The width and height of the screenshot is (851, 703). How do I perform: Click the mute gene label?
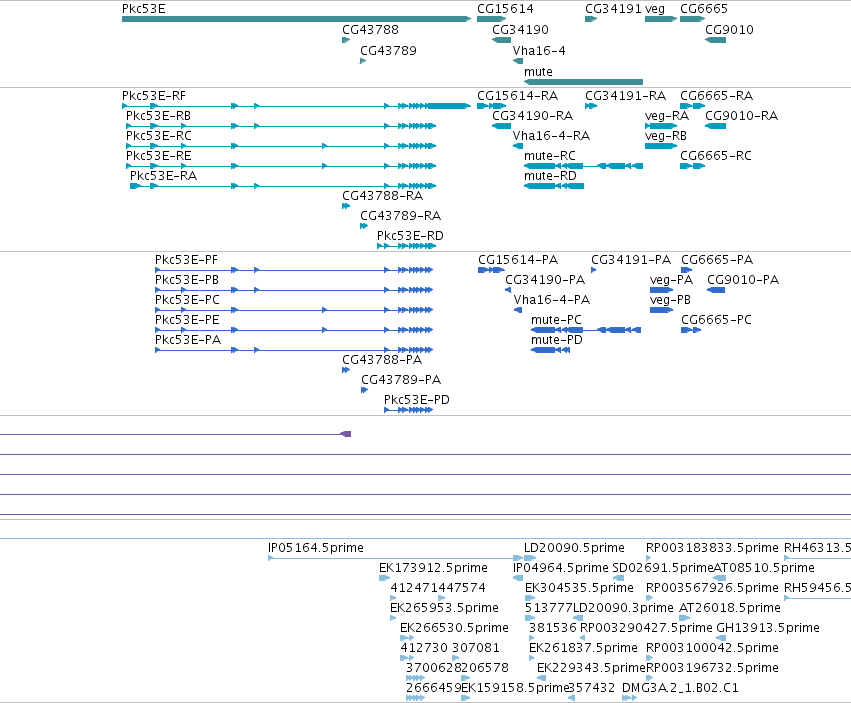point(538,72)
